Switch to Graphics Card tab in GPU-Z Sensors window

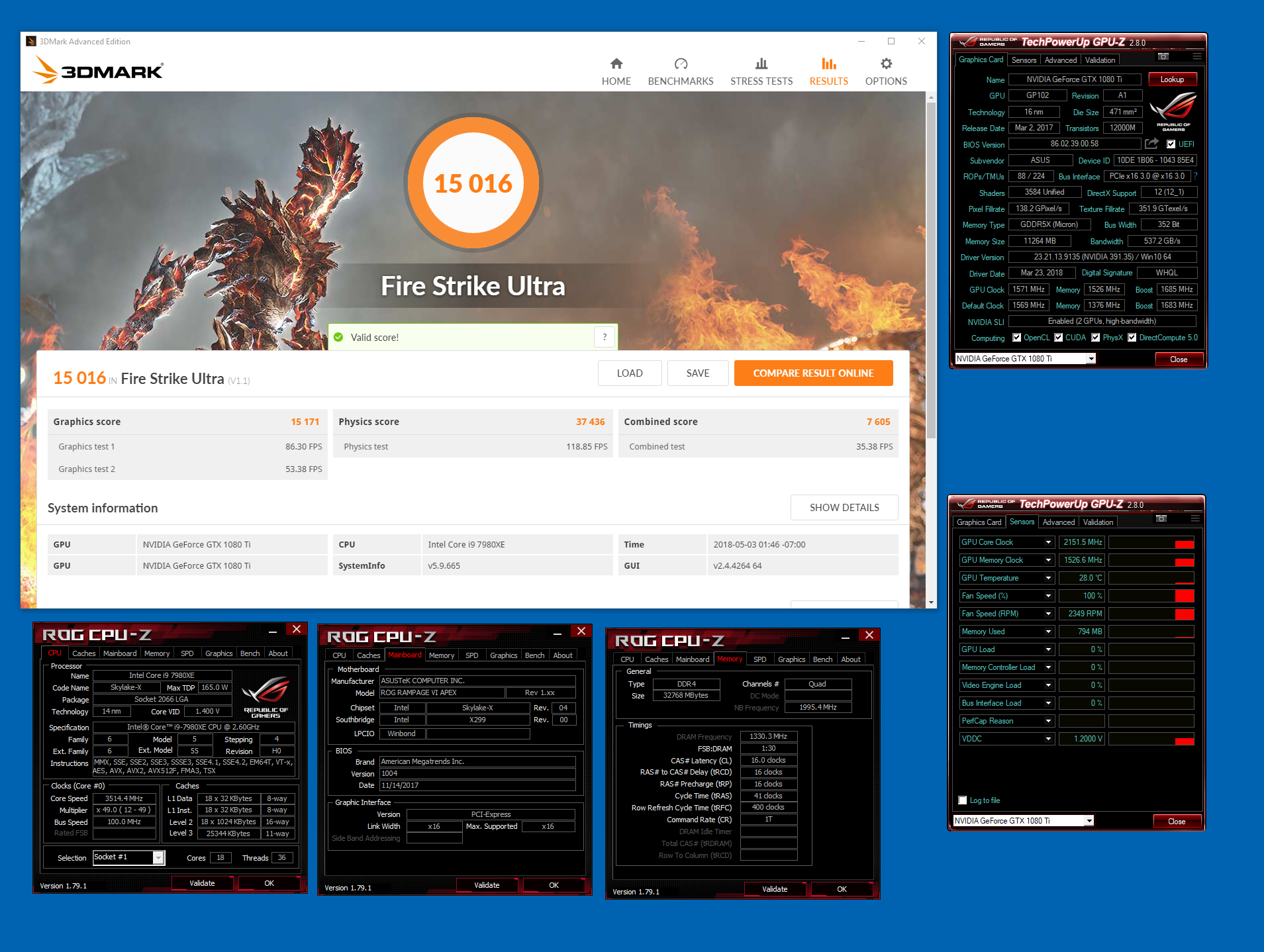tap(979, 522)
